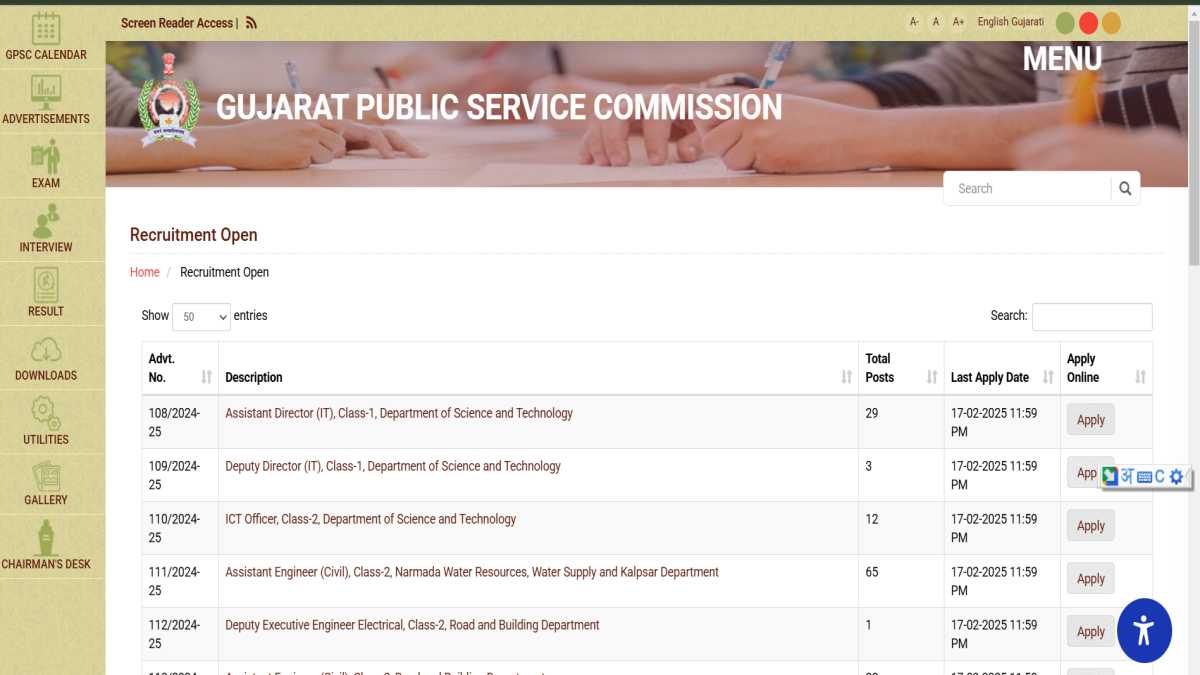Open Deputy Executive Engineer Electrical description link
1200x675 pixels.
(412, 625)
